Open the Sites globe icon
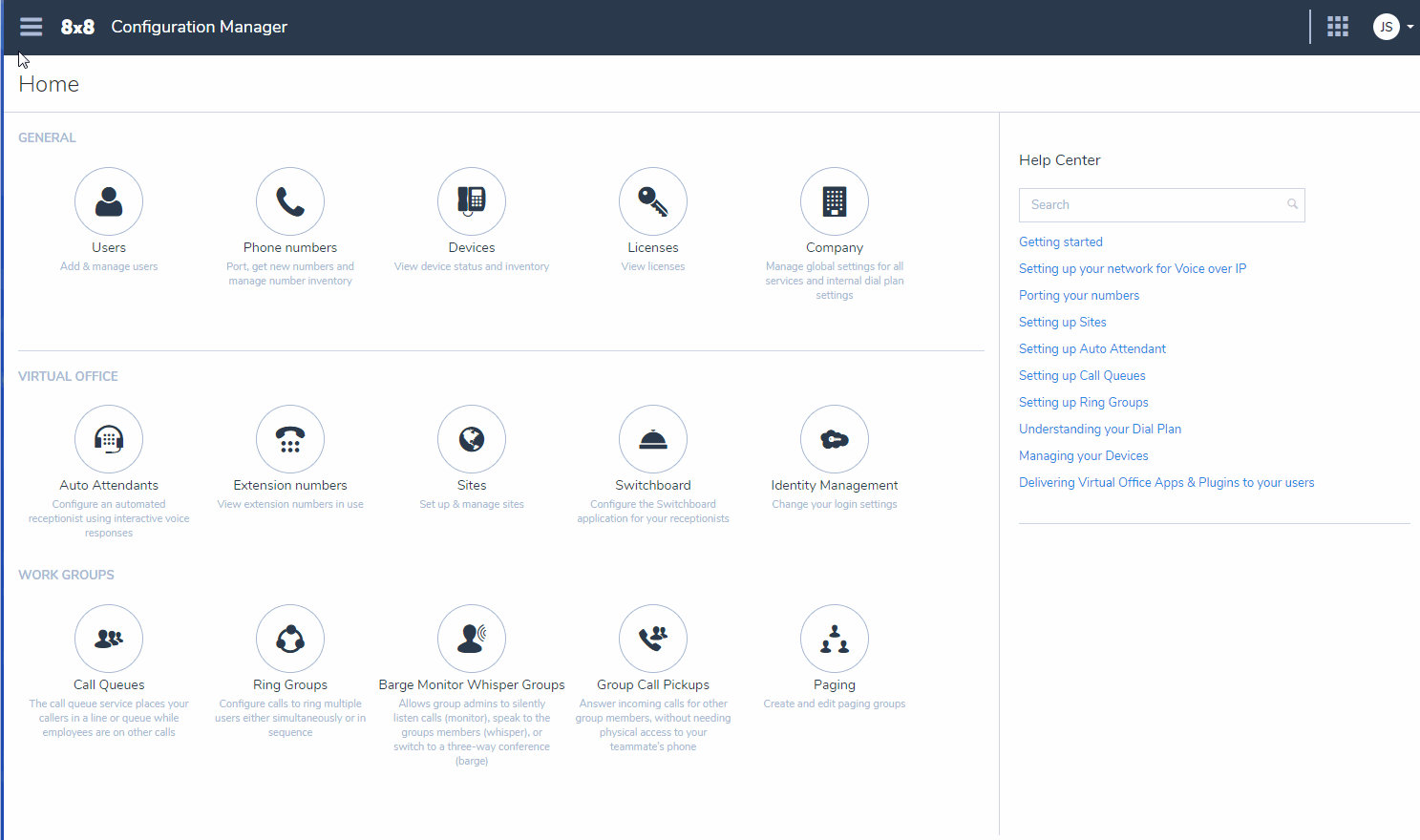The height and width of the screenshot is (840, 1420). [472, 439]
